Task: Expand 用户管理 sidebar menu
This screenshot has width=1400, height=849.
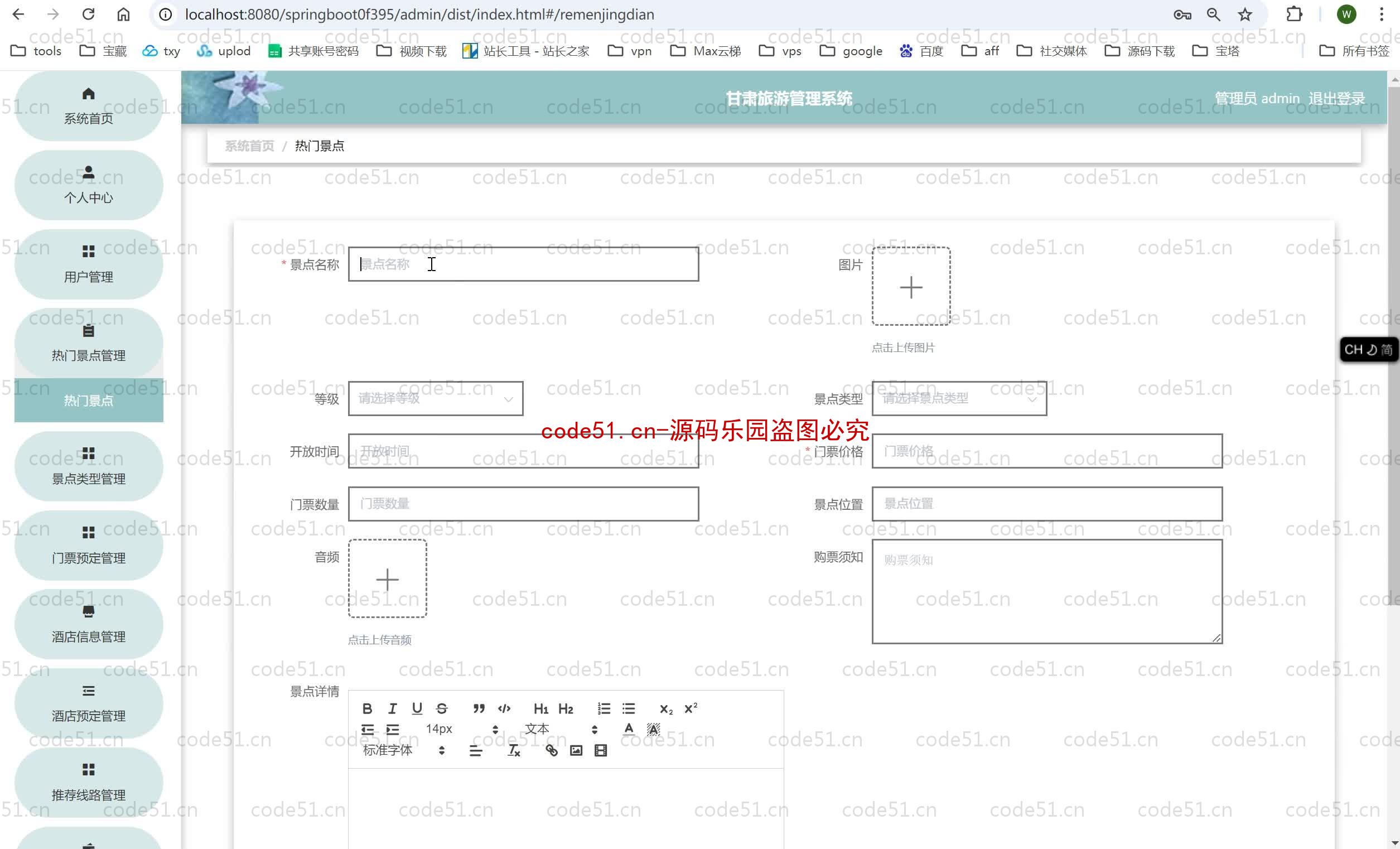Action: (89, 264)
